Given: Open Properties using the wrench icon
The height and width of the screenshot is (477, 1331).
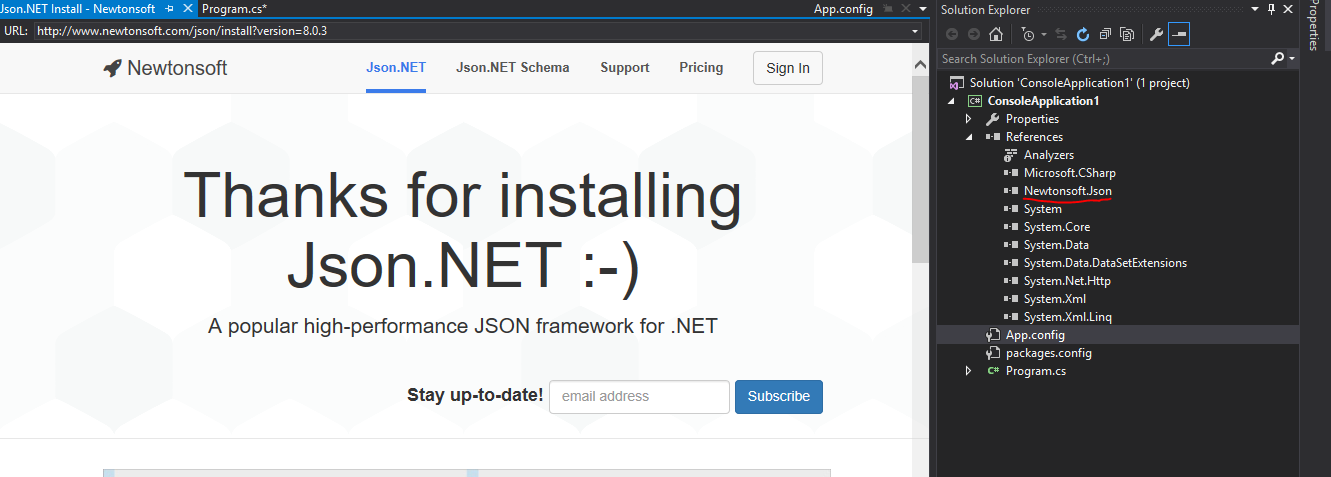Looking at the screenshot, I should tap(1157, 35).
